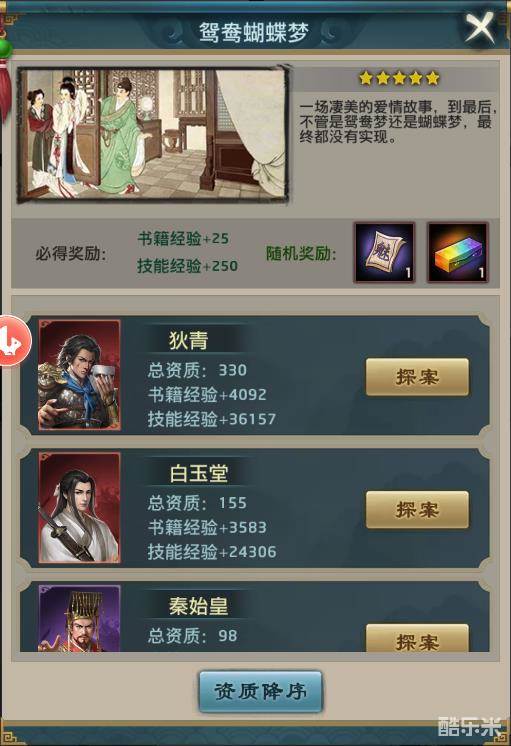Tap the 秦始皇 name label
511x746 pixels.
(x=198, y=606)
